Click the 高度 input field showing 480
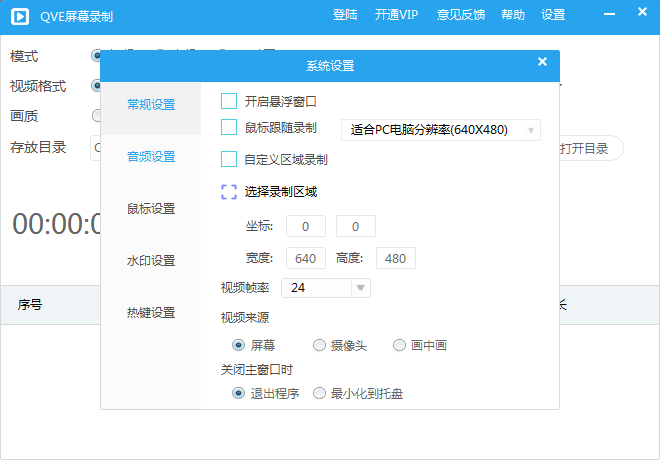The image size is (660, 460). 396,258
